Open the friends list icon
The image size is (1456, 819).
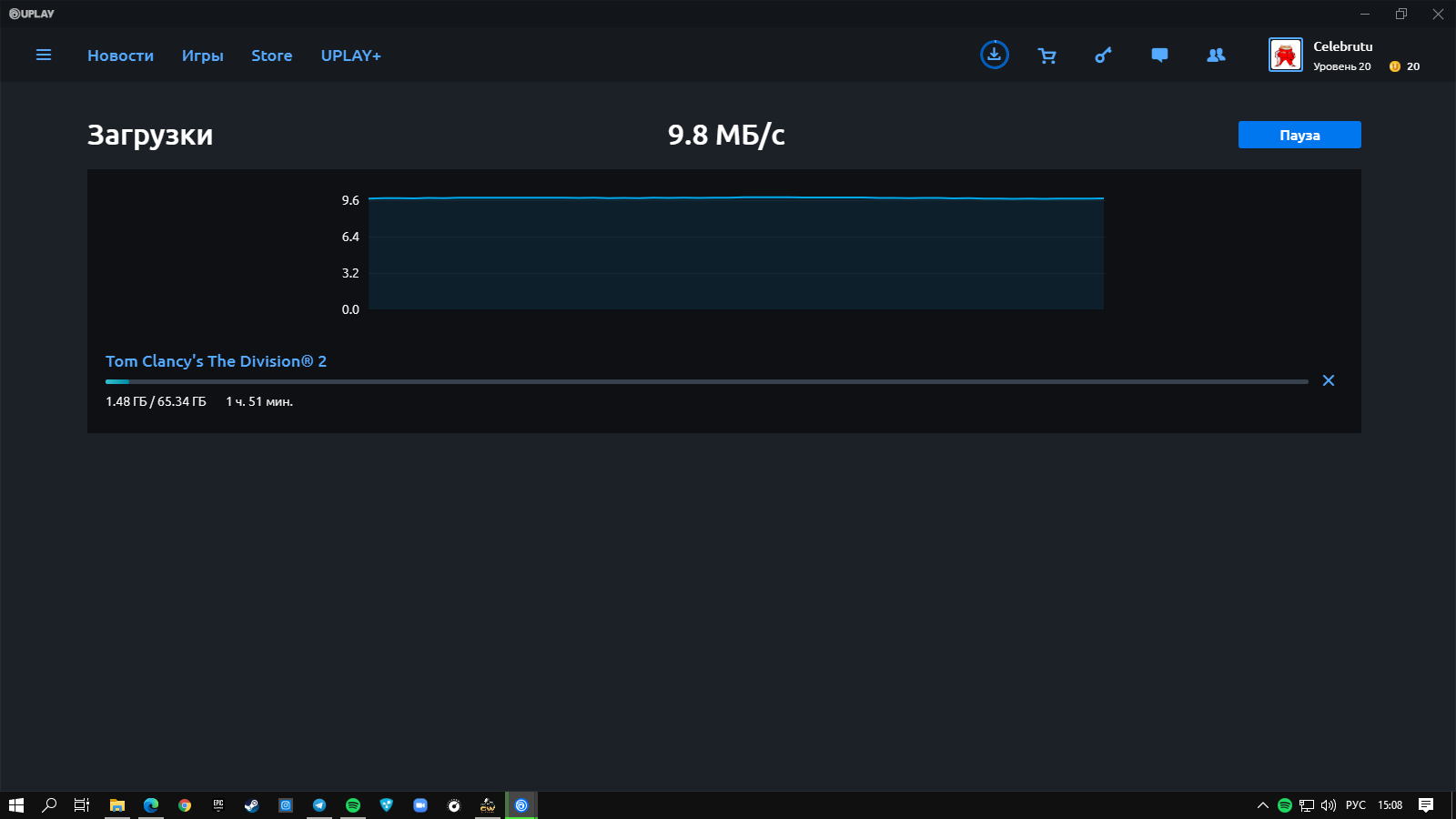click(x=1216, y=55)
